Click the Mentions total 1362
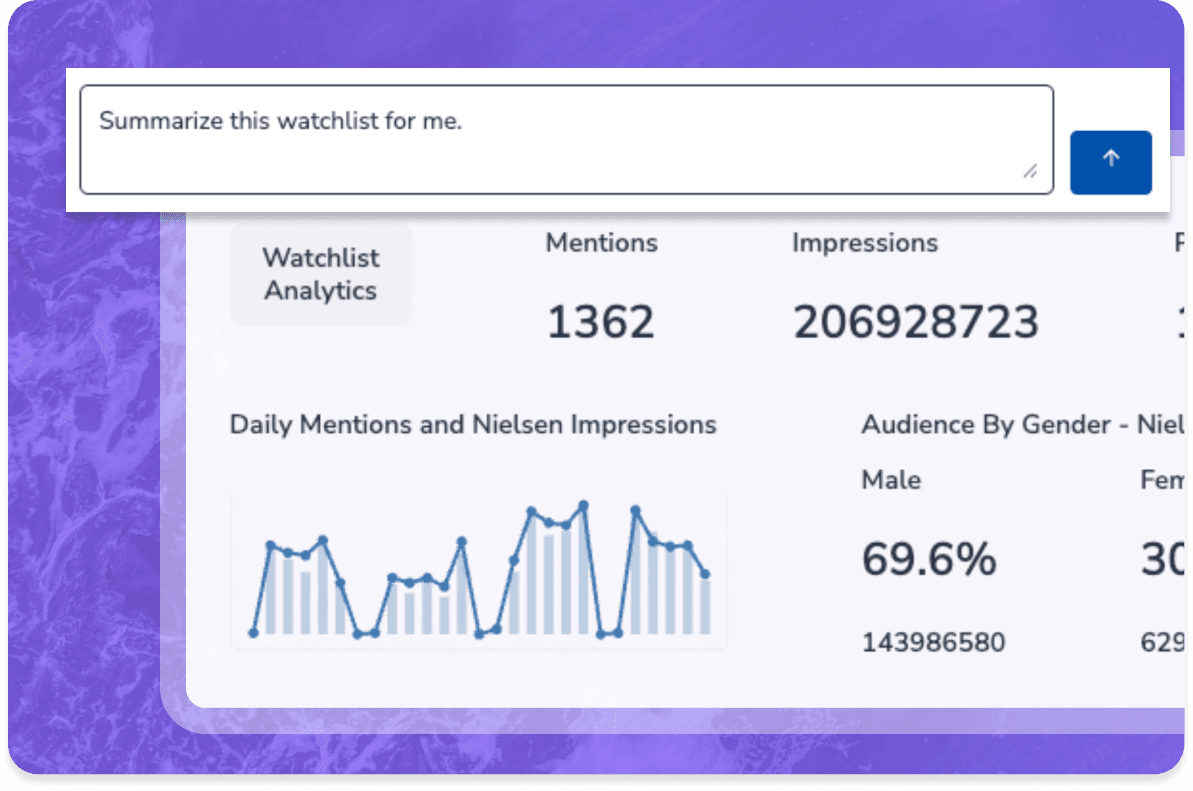 click(600, 321)
